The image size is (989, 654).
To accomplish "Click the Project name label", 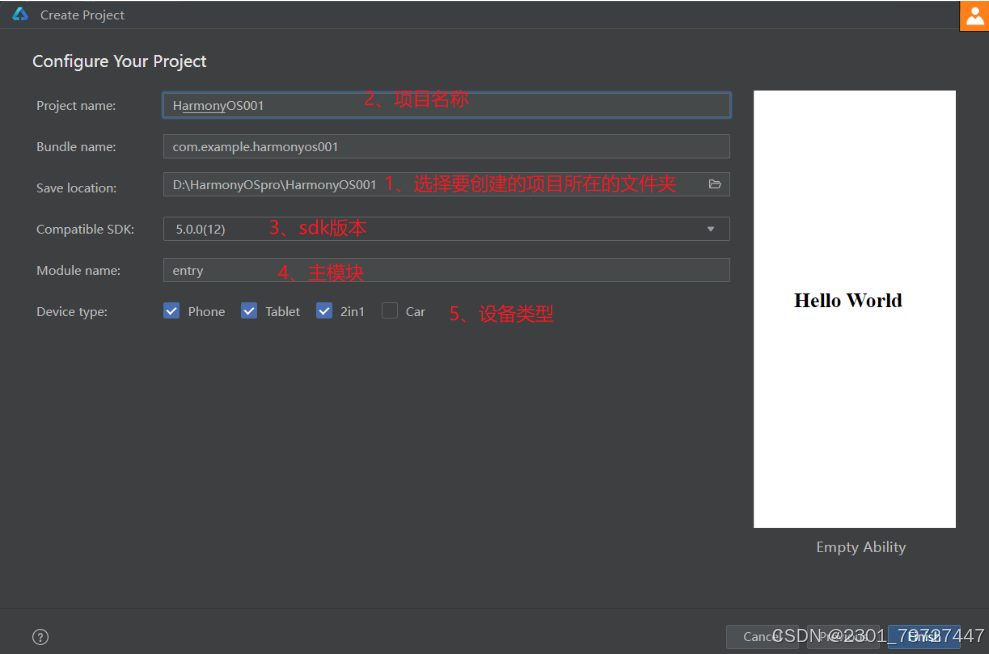I will 76,105.
